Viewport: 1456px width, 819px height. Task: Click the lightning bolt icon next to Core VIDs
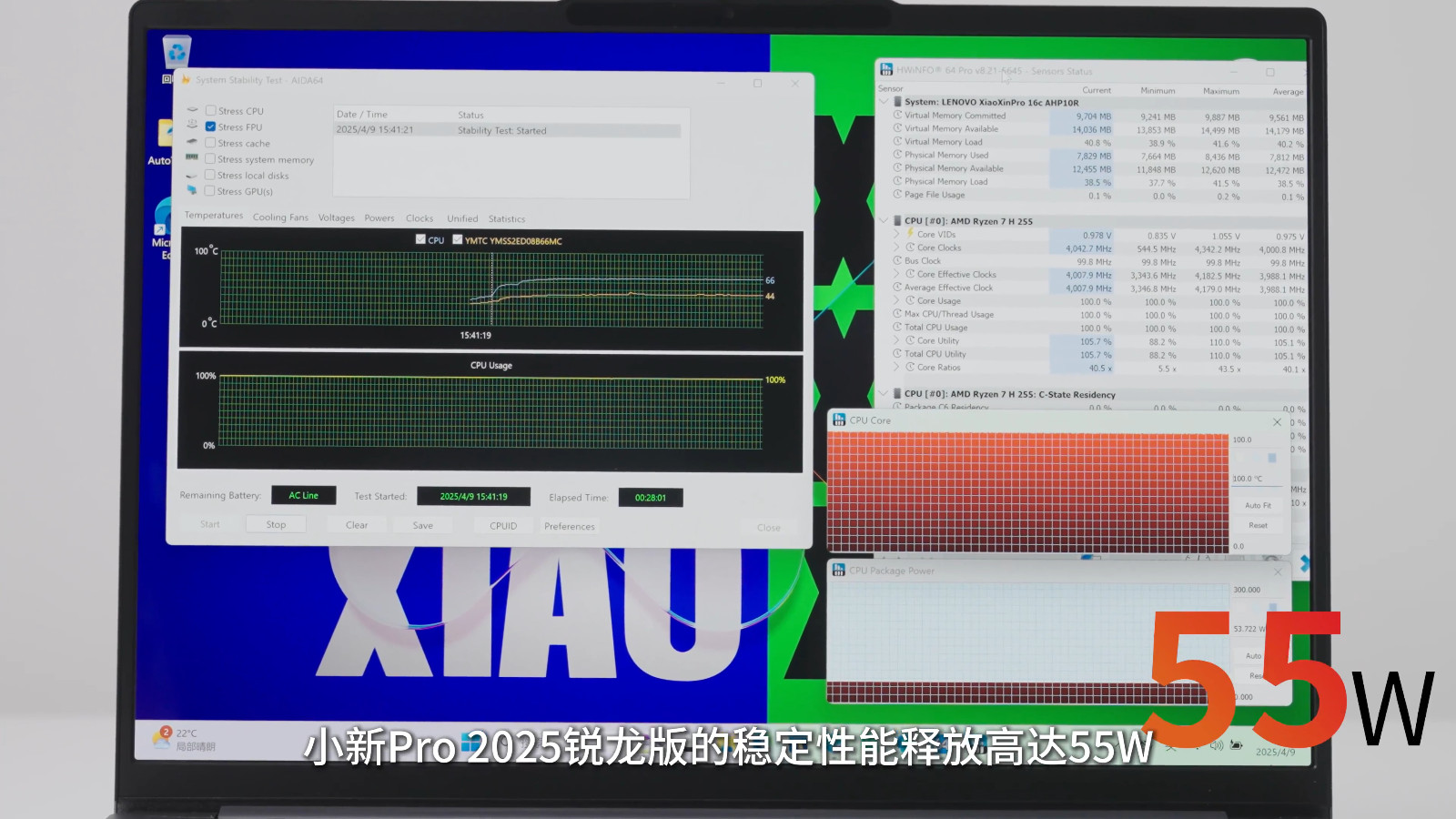click(x=909, y=234)
